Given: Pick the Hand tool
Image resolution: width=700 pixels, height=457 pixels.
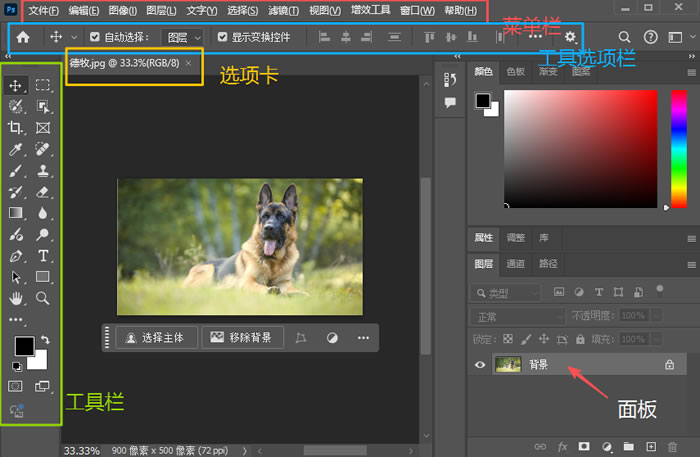Looking at the screenshot, I should click(16, 298).
